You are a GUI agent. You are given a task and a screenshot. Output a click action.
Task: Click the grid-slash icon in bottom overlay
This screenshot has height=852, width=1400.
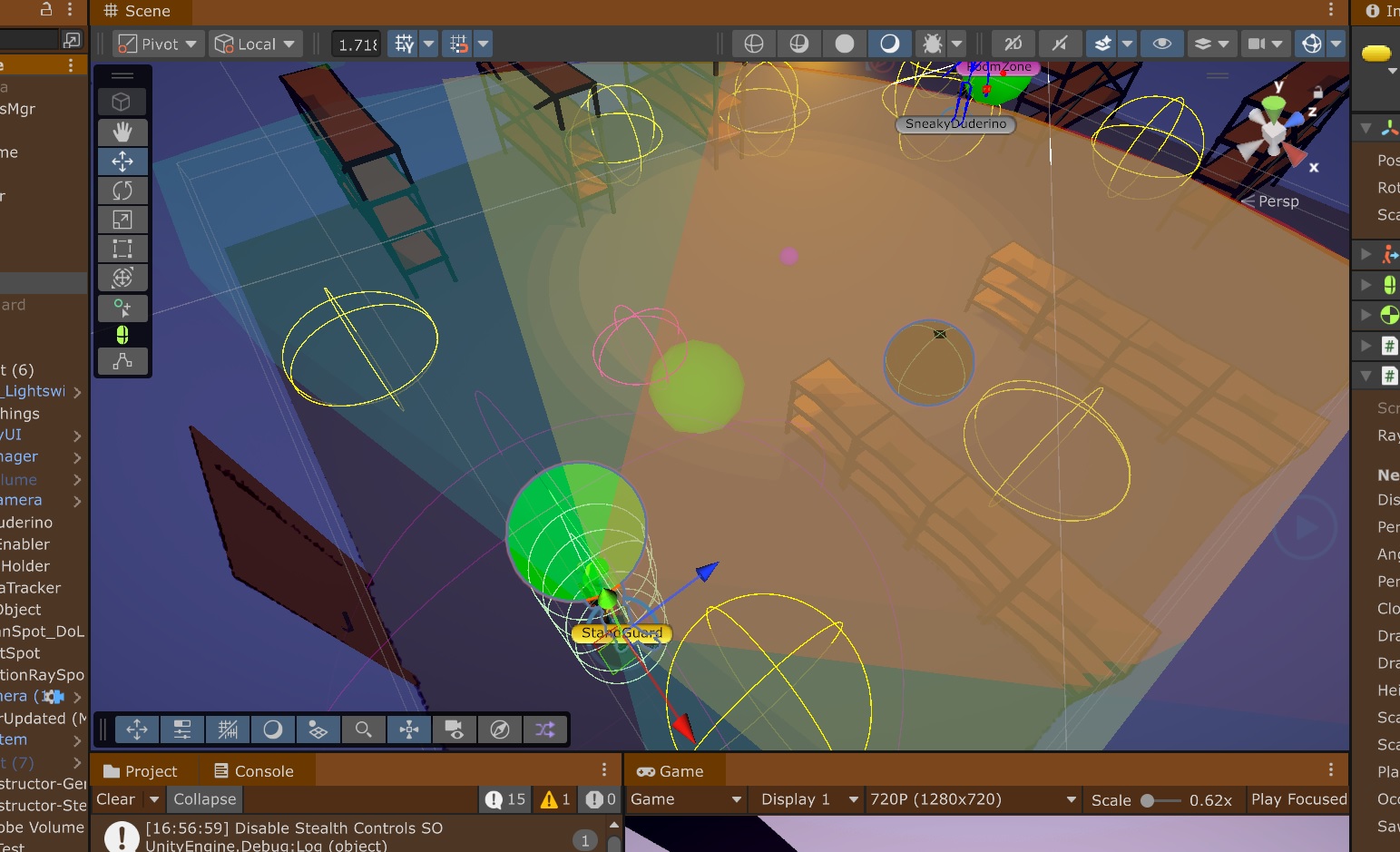tap(228, 730)
